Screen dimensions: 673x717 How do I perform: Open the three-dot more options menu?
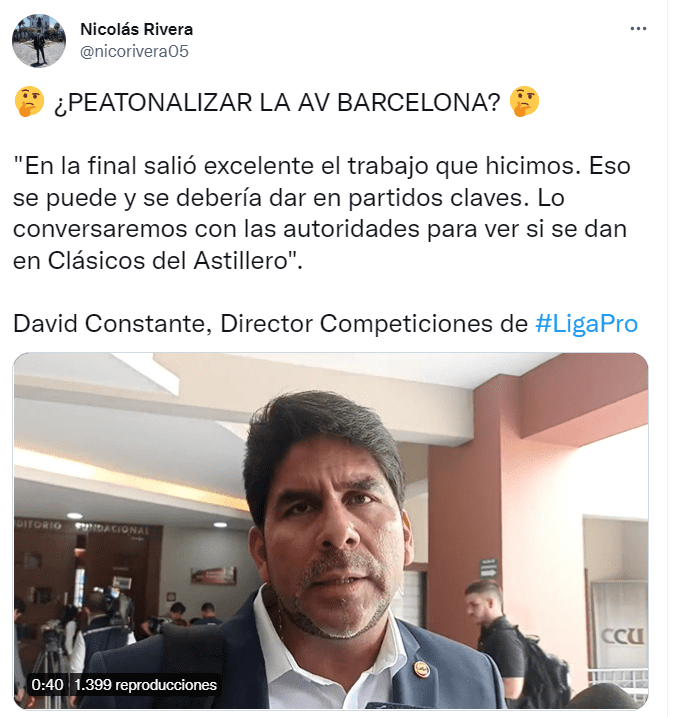point(638,29)
